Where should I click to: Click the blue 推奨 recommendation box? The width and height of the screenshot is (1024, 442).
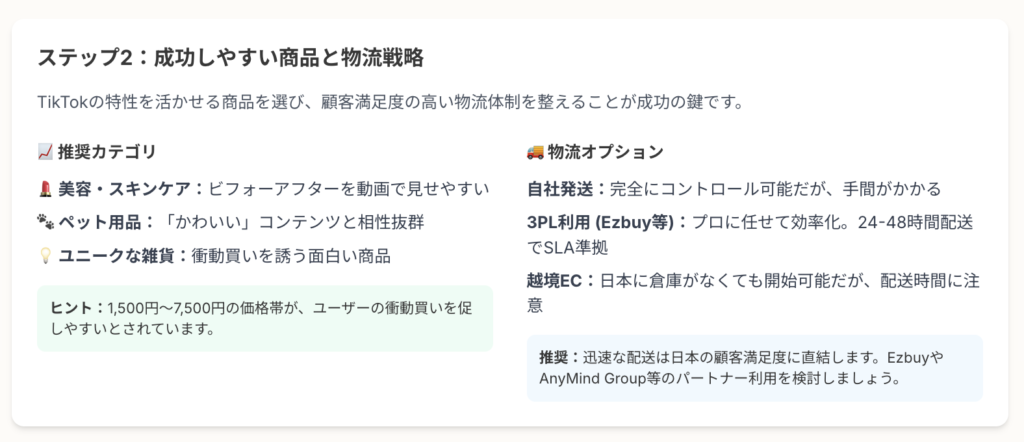coord(754,368)
